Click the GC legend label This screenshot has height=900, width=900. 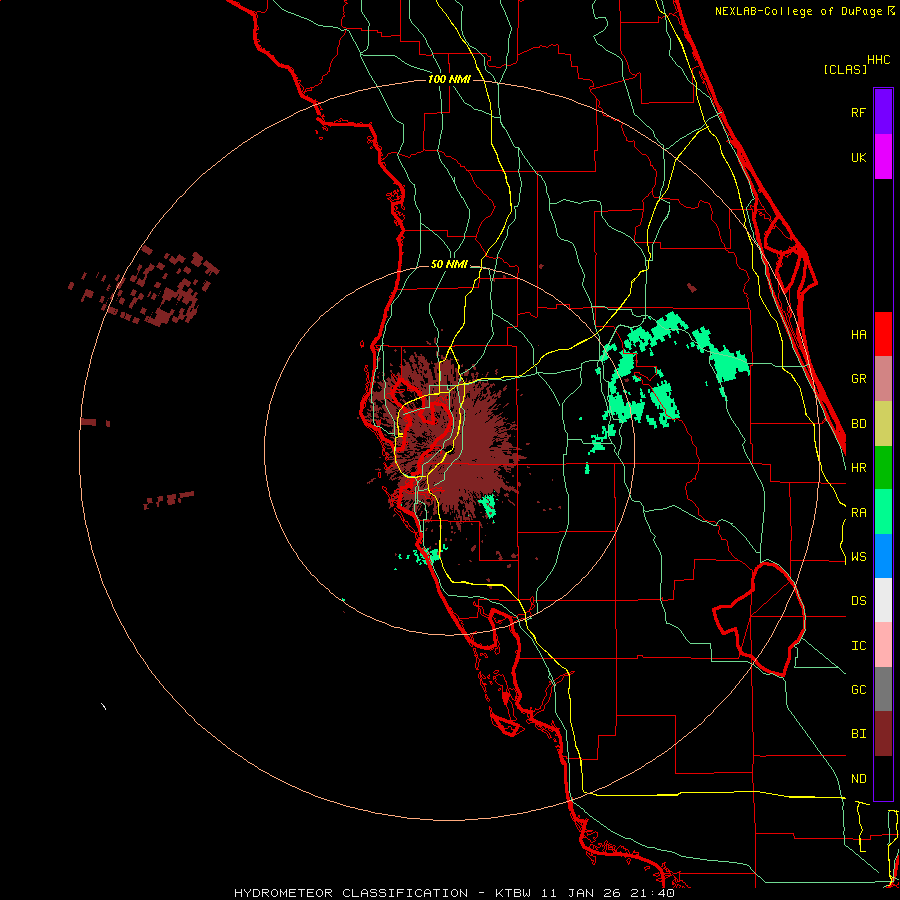point(858,690)
